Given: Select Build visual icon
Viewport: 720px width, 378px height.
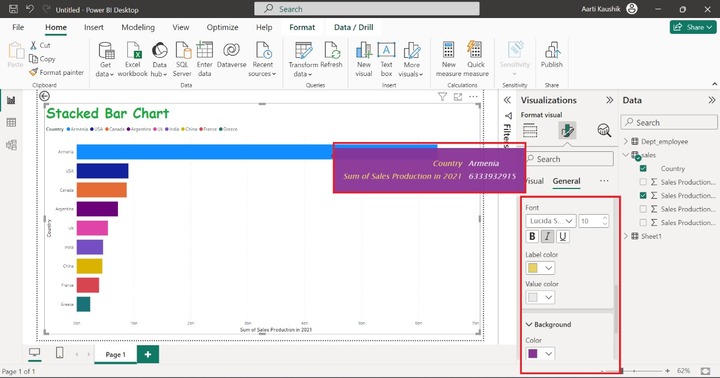Looking at the screenshot, I should (x=530, y=131).
